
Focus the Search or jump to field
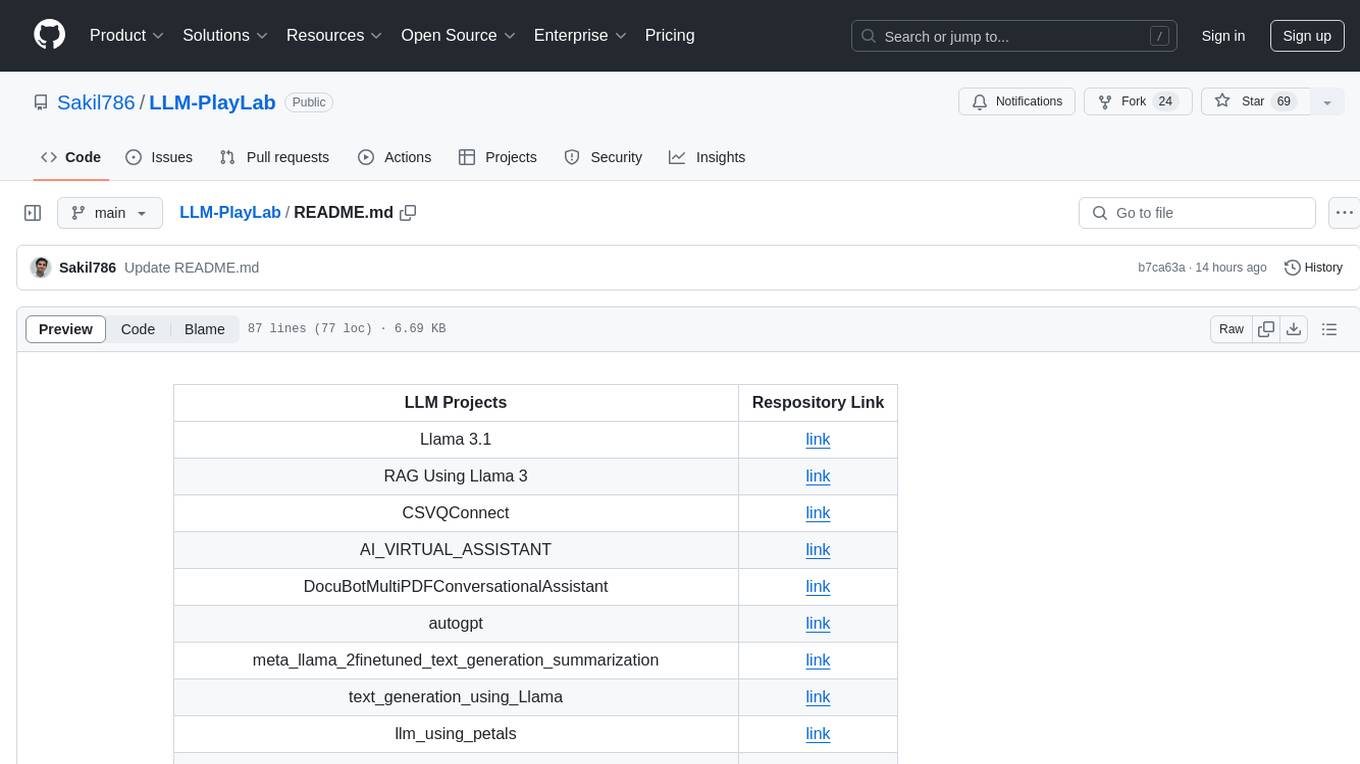1014,36
